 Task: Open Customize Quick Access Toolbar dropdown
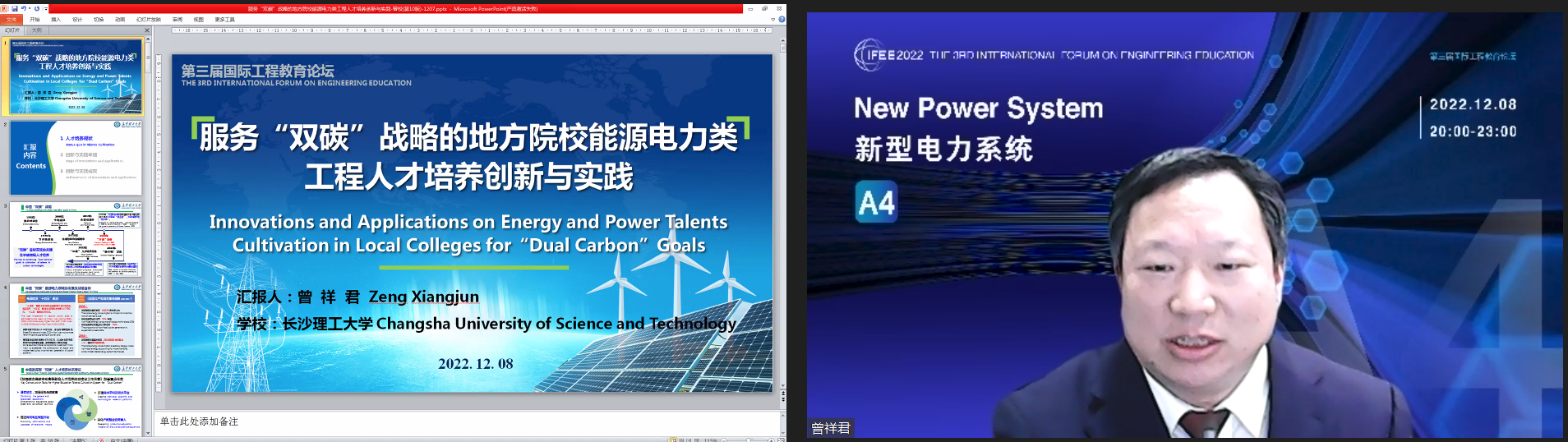click(x=46, y=9)
